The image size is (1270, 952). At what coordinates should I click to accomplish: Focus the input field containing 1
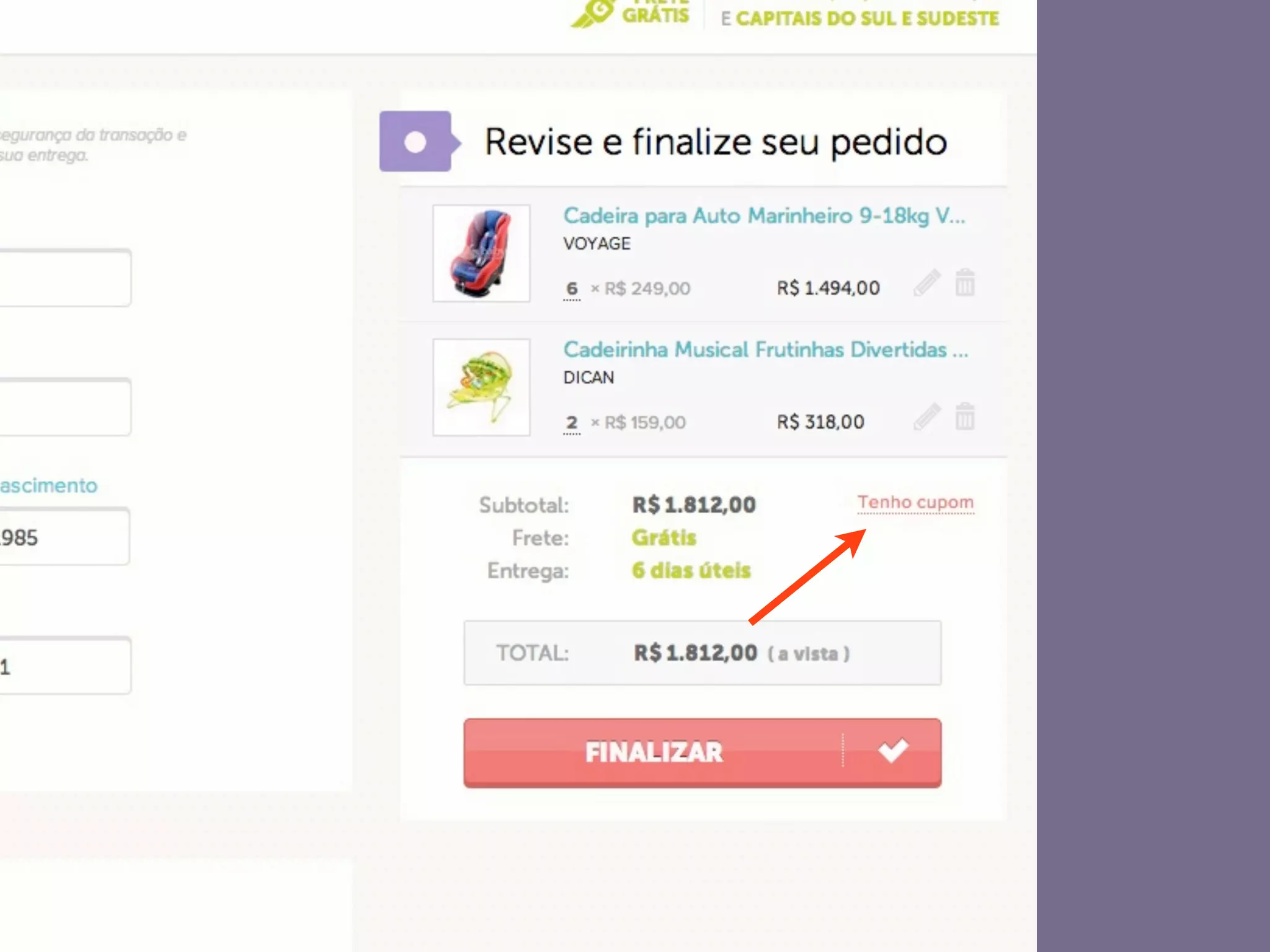(64, 666)
